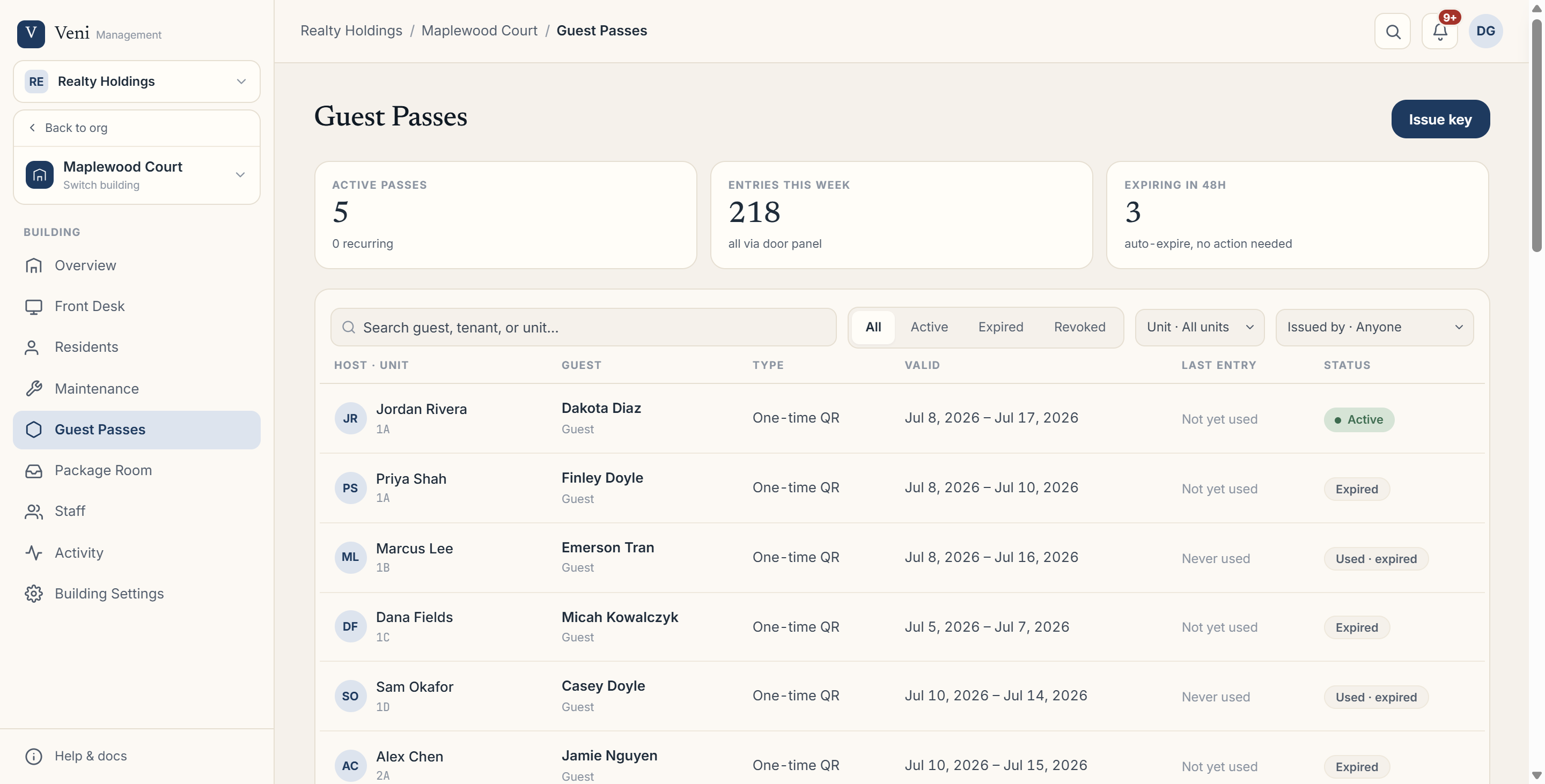
Task: Click Maplewood Court breadcrumb
Action: (479, 31)
